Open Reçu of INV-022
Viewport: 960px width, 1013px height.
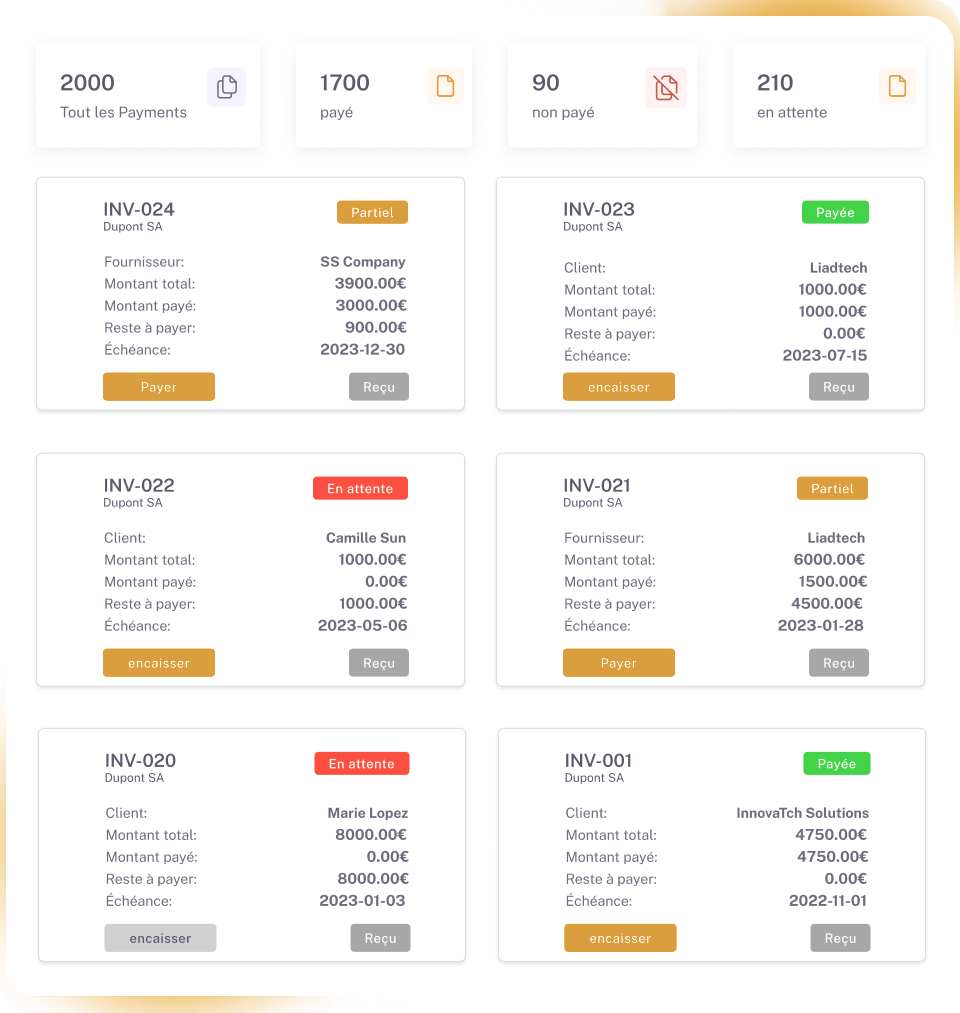pyautogui.click(x=379, y=663)
